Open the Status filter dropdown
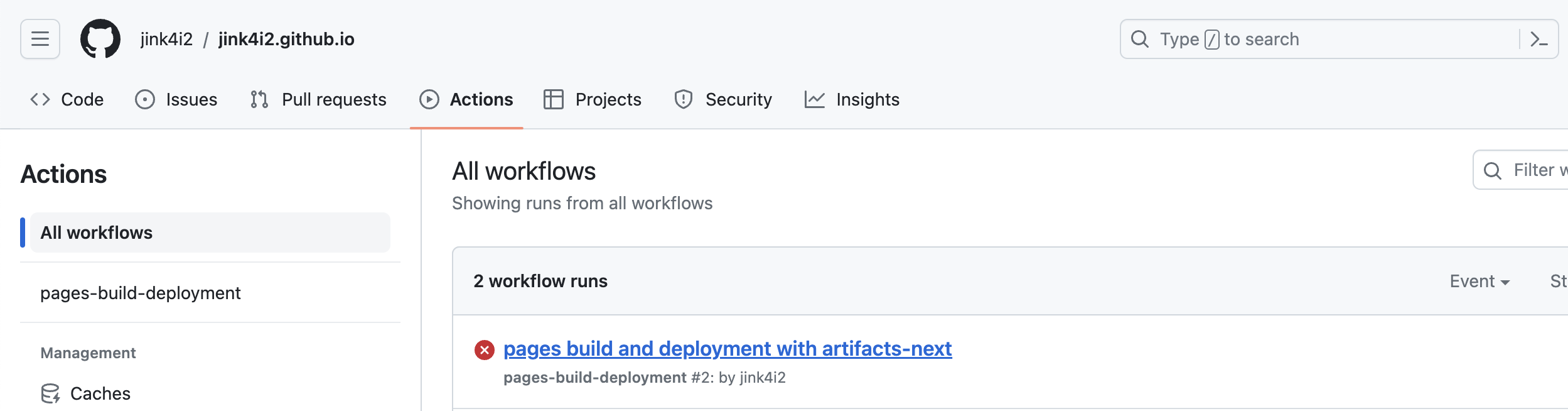This screenshot has width=1568, height=411. tap(1558, 281)
